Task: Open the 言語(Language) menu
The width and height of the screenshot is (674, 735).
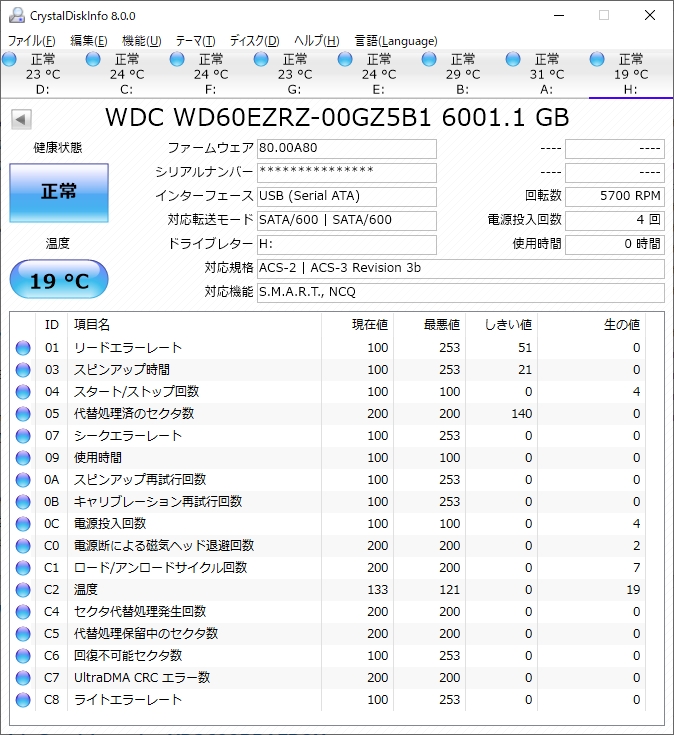Action: pyautogui.click(x=396, y=41)
